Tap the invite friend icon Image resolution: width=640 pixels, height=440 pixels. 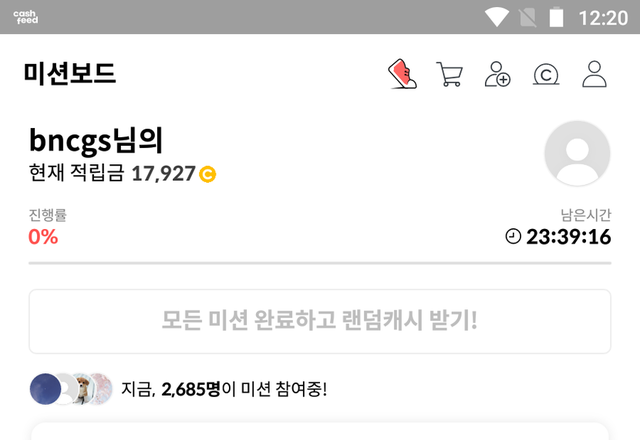[x=497, y=74]
